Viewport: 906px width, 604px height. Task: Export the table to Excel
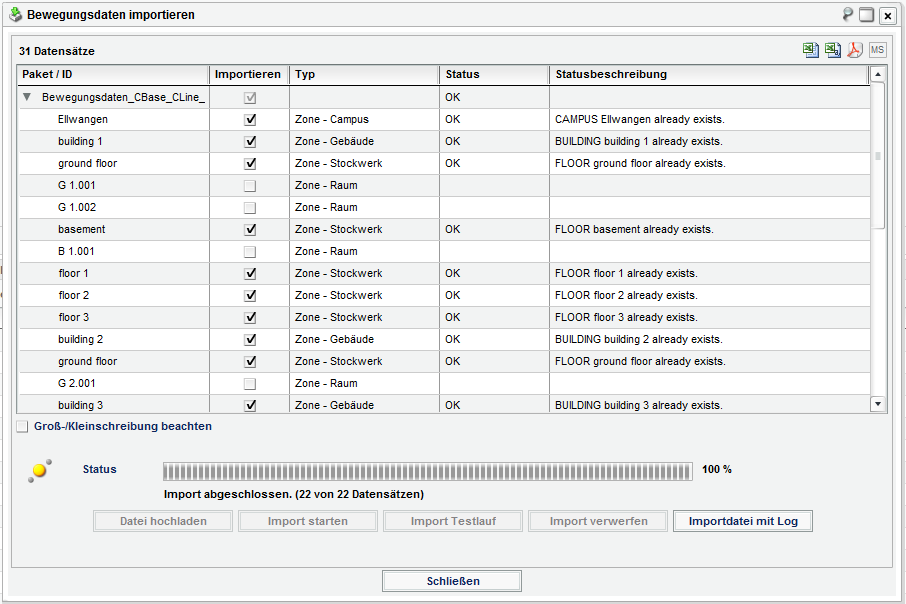[x=810, y=49]
